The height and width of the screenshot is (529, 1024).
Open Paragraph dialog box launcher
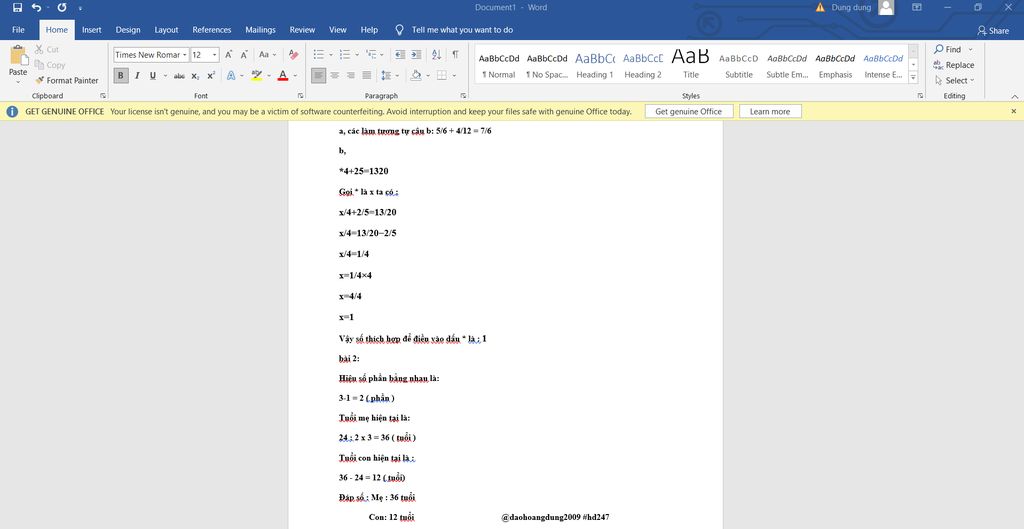464,95
